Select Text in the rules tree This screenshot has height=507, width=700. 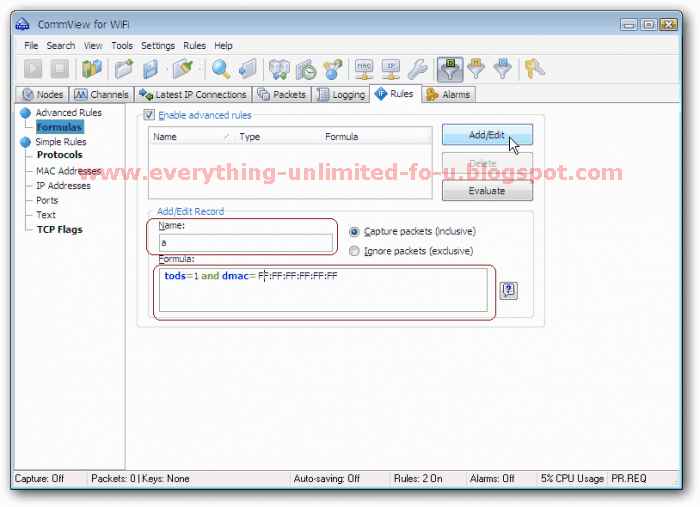point(46,215)
